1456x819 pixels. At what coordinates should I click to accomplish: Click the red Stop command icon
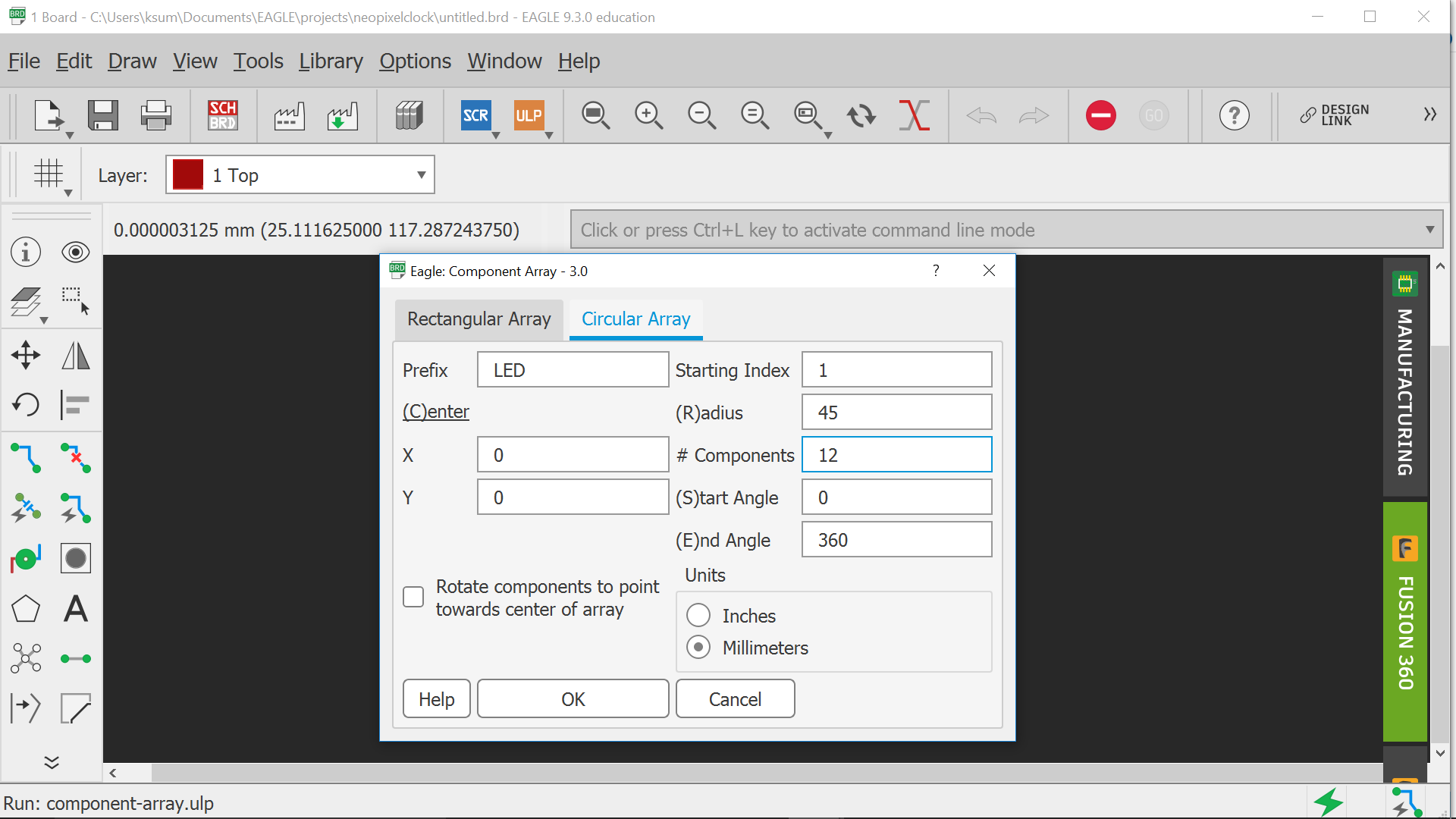click(1100, 115)
